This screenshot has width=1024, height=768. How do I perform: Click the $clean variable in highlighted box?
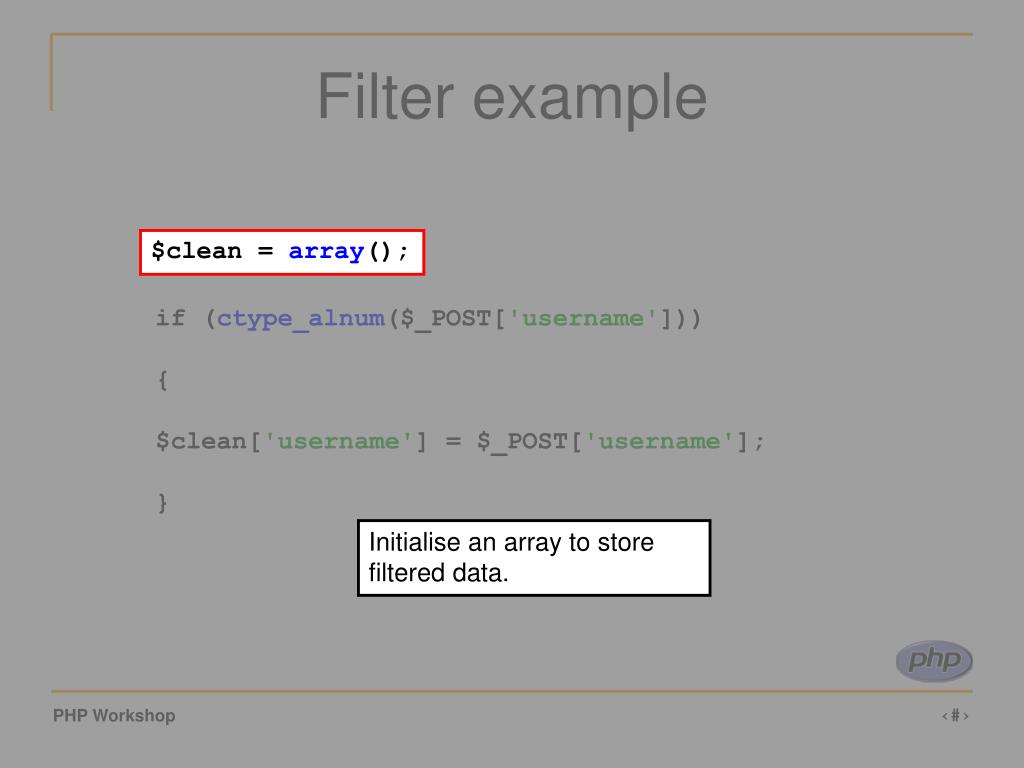[x=197, y=251]
